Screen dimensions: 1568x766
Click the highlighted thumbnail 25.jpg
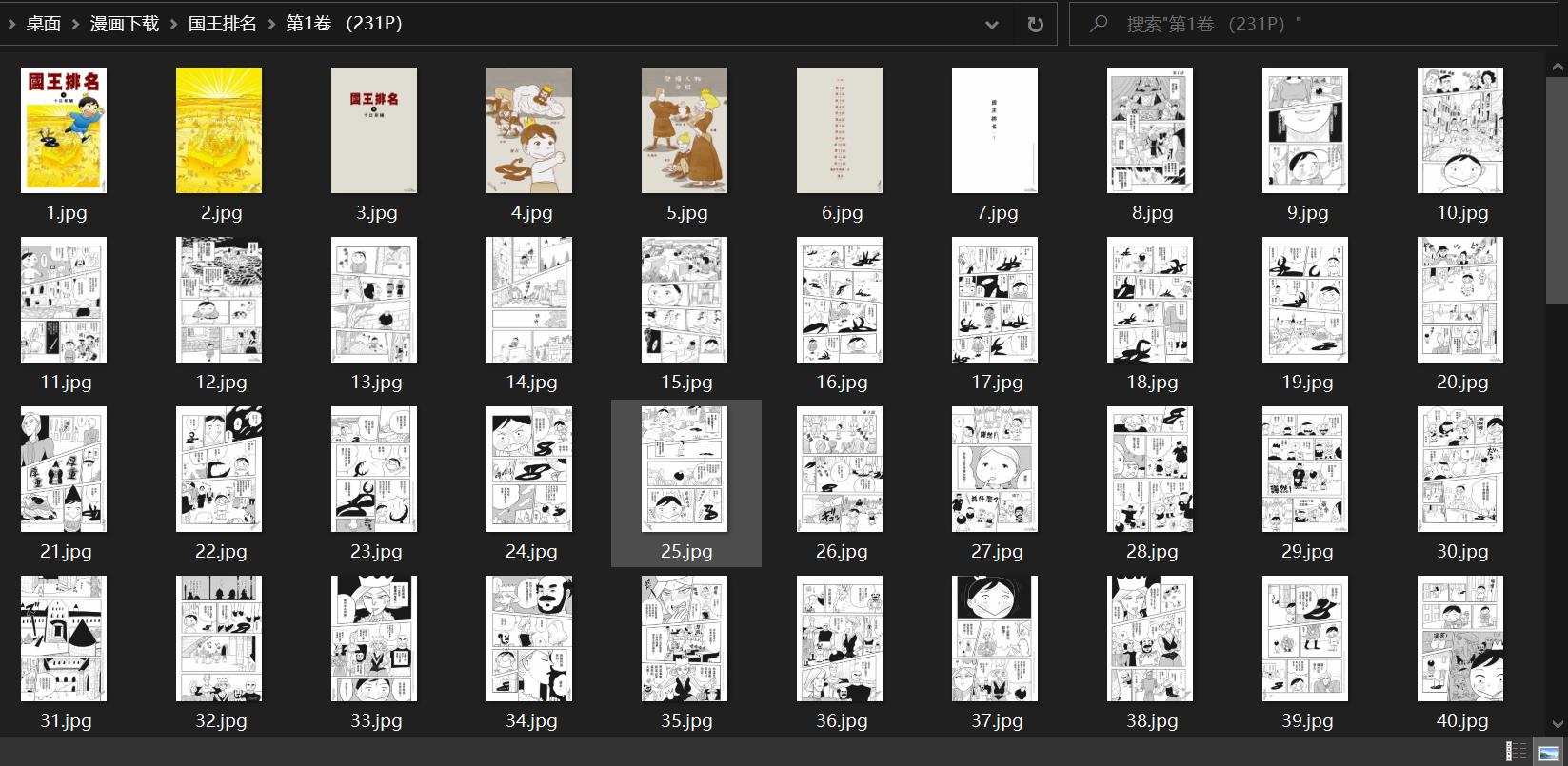[x=685, y=469]
